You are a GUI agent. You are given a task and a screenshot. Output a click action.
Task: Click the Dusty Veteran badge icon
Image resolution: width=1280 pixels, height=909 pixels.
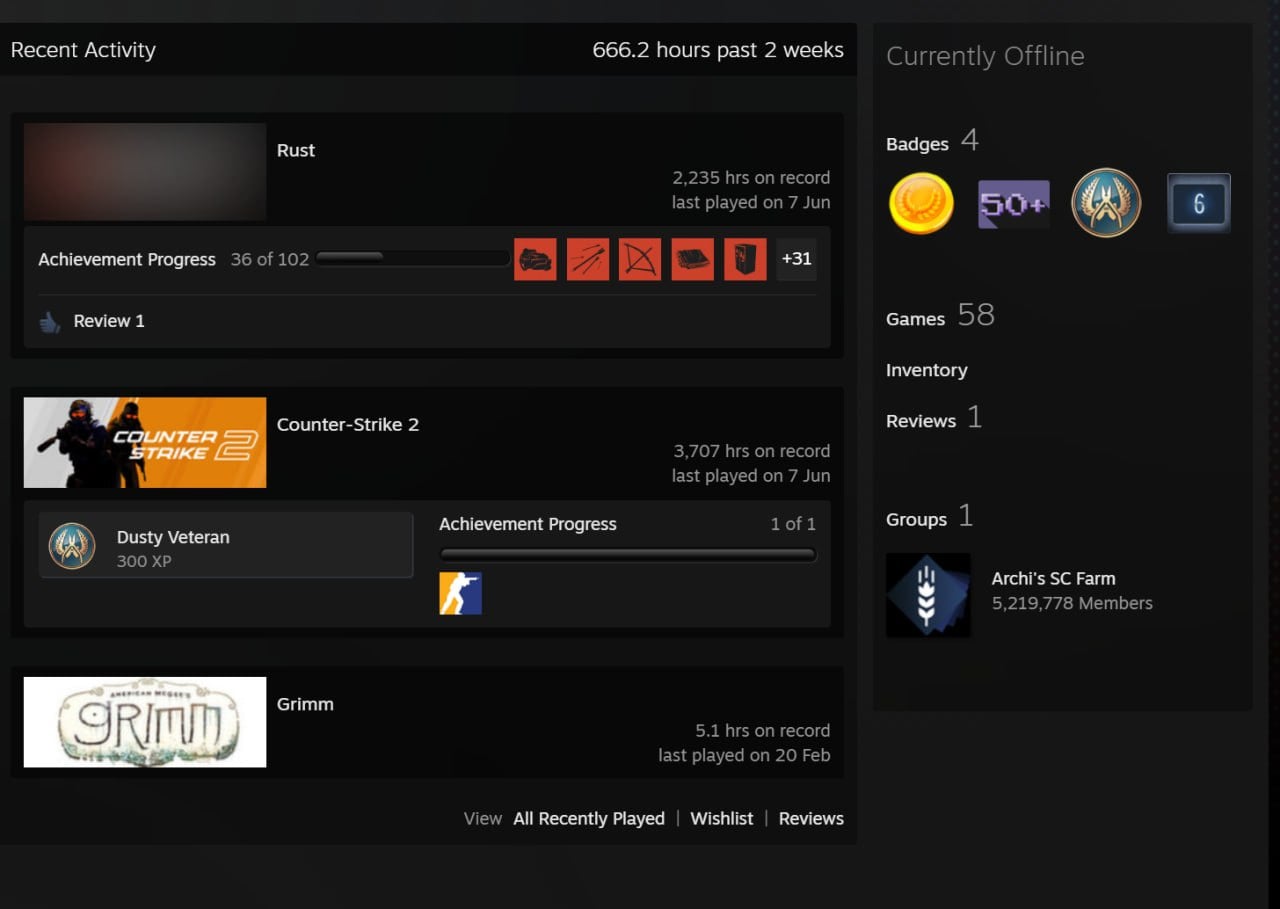click(x=72, y=546)
